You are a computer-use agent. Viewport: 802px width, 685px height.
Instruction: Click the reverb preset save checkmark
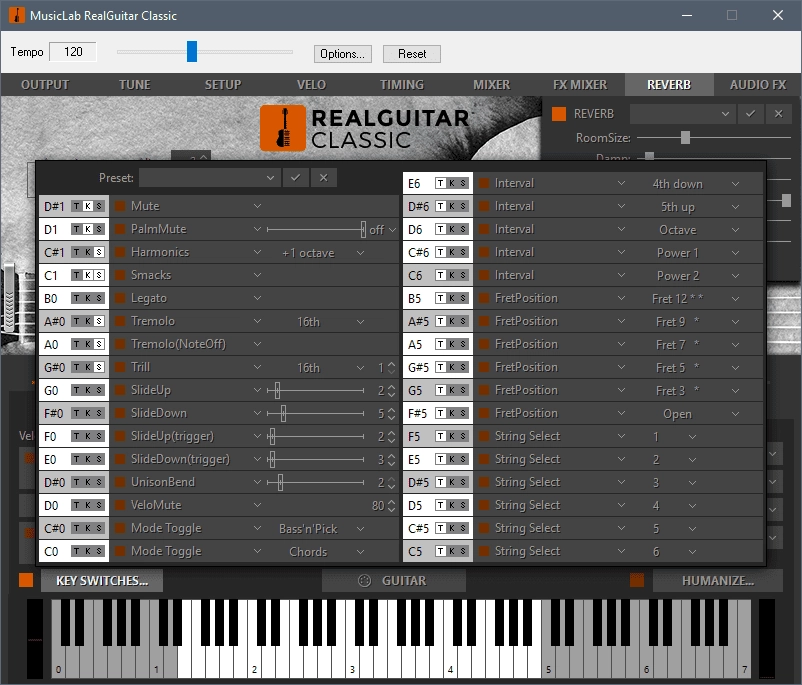point(750,114)
